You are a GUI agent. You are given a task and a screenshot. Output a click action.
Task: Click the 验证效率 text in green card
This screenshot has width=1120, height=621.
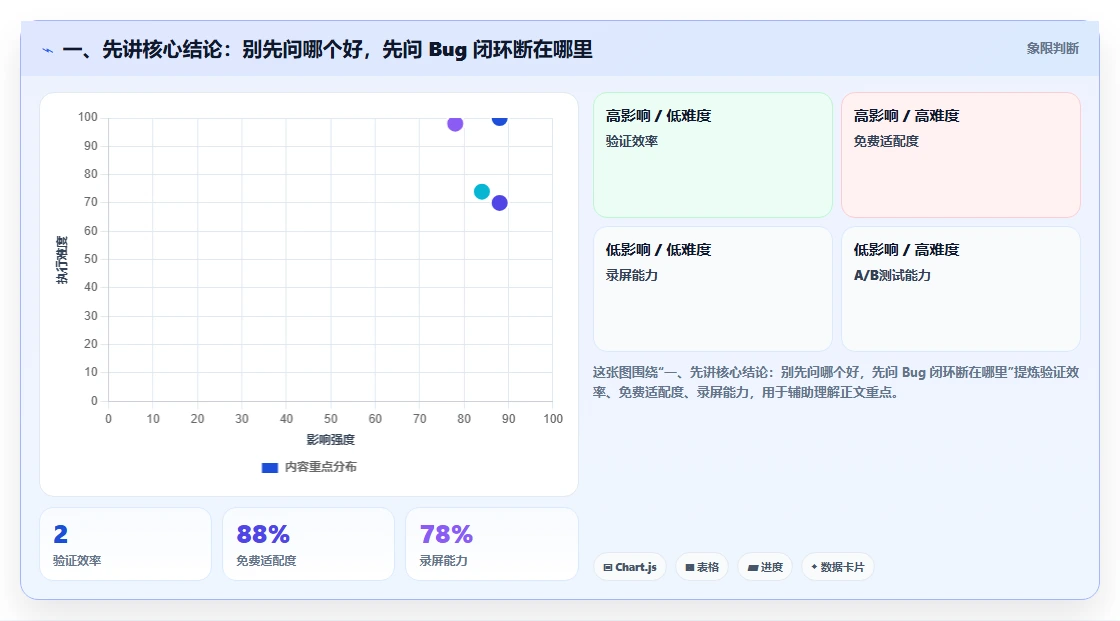click(632, 141)
